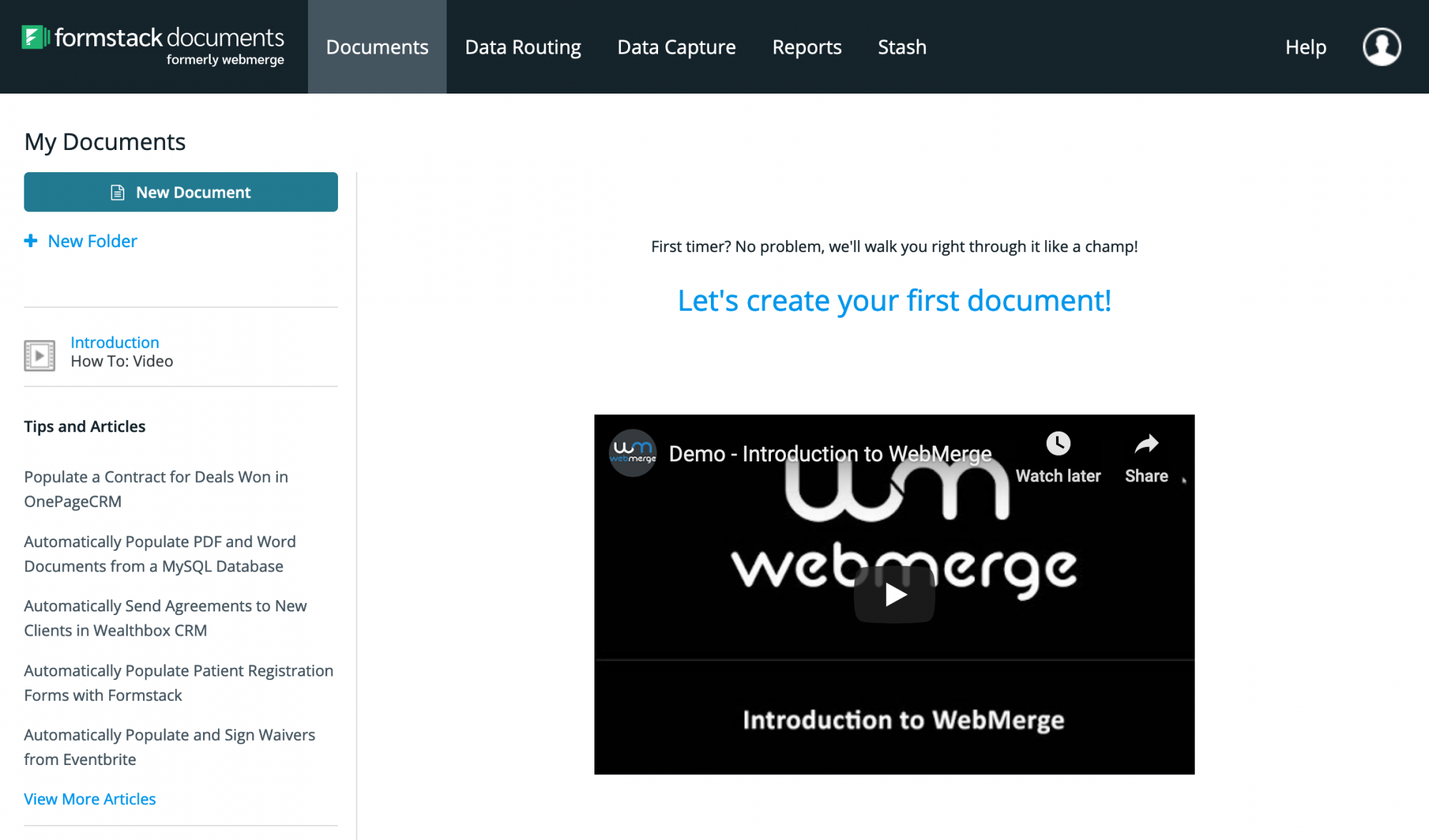
Task: Open the MySQL Database article link
Action: click(159, 554)
